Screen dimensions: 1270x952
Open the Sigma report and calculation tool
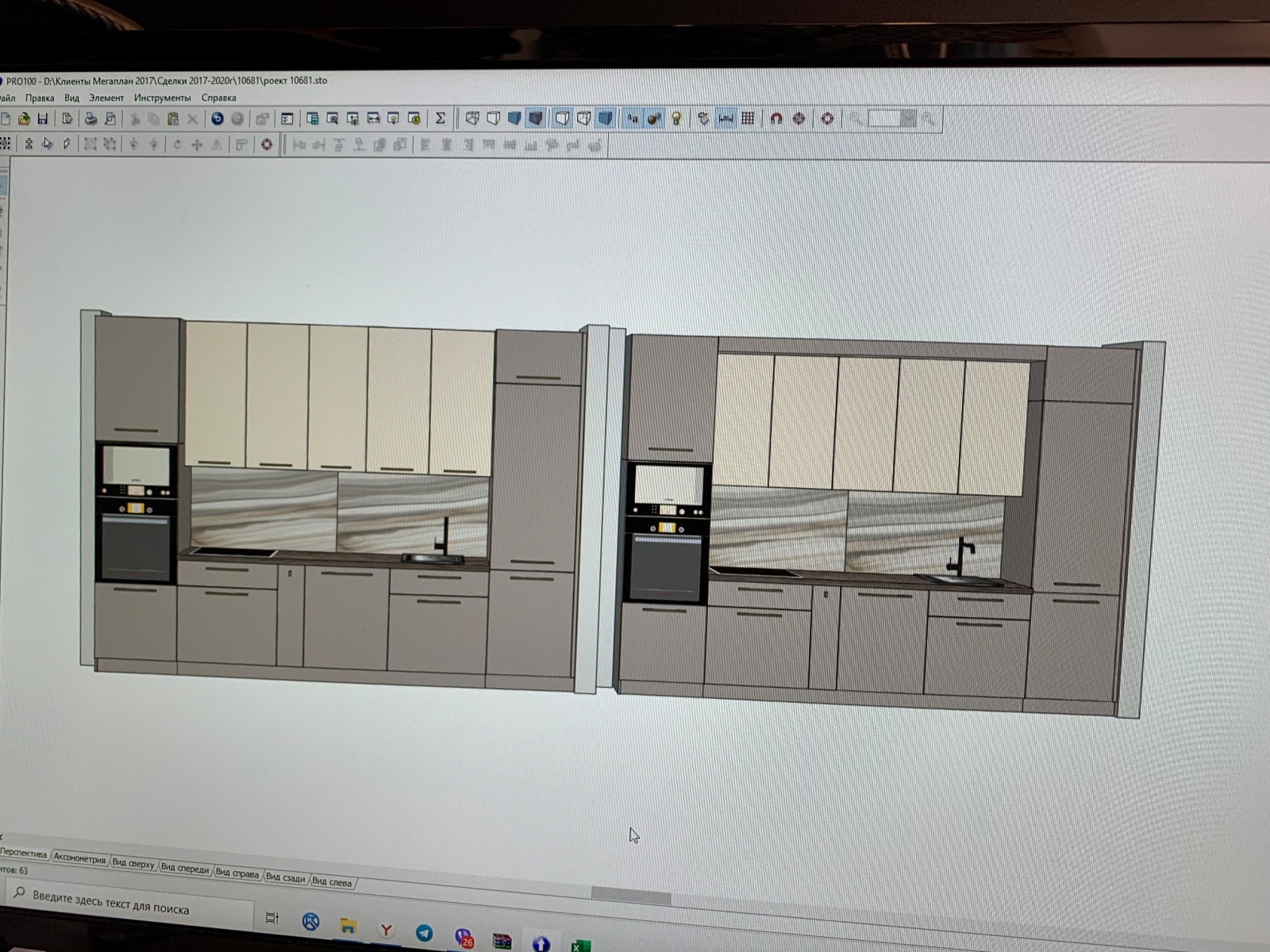coord(440,118)
